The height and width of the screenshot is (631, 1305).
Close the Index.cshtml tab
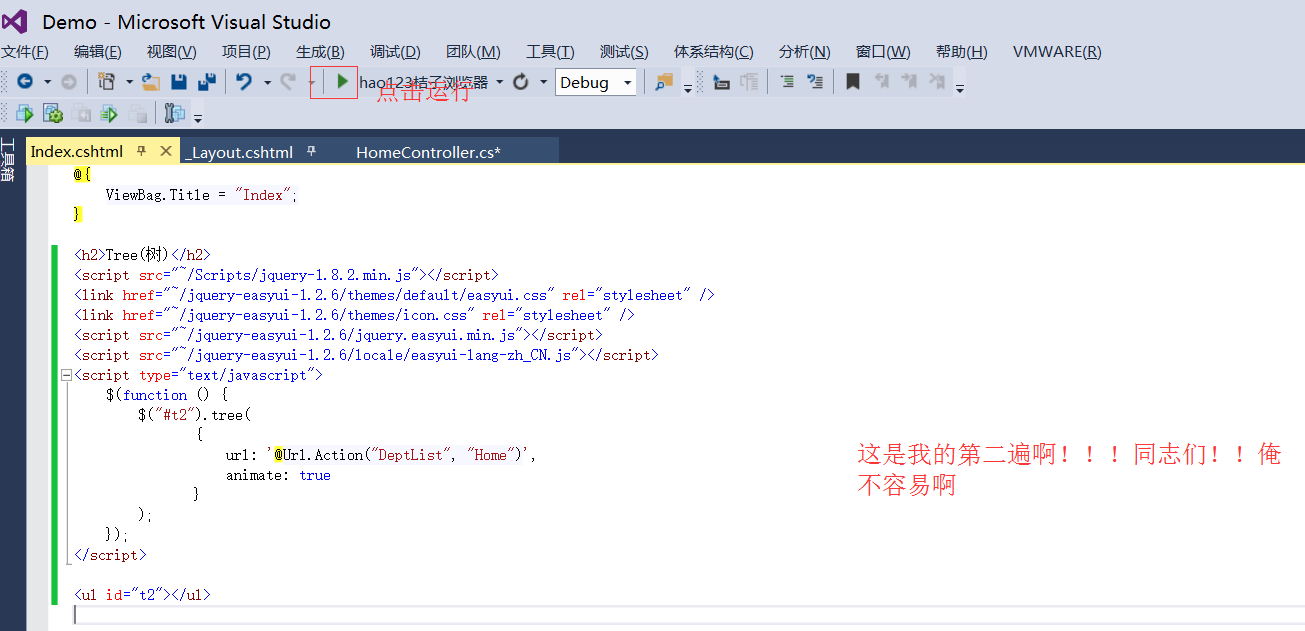click(x=166, y=151)
